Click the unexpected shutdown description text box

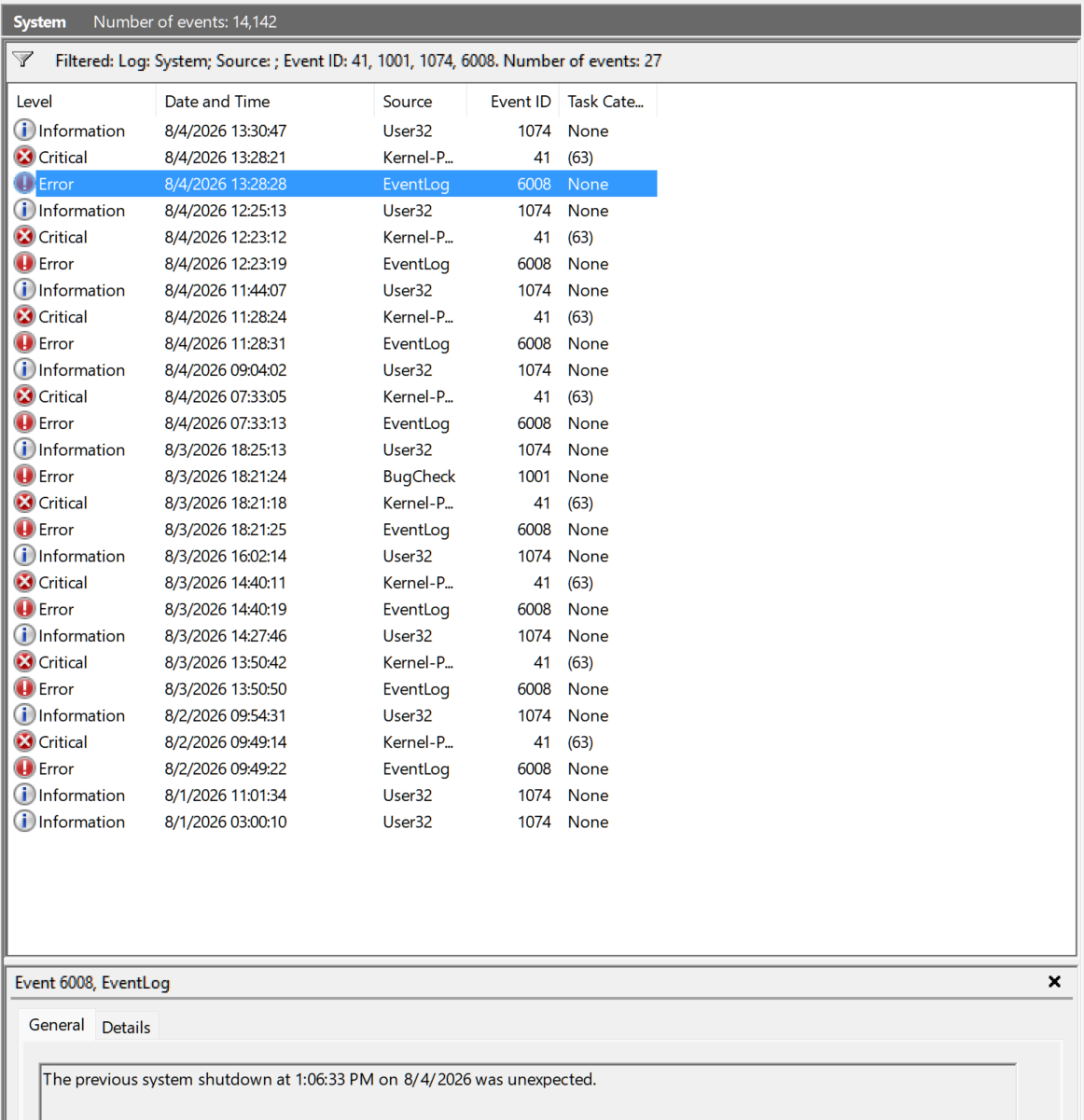click(x=528, y=1091)
